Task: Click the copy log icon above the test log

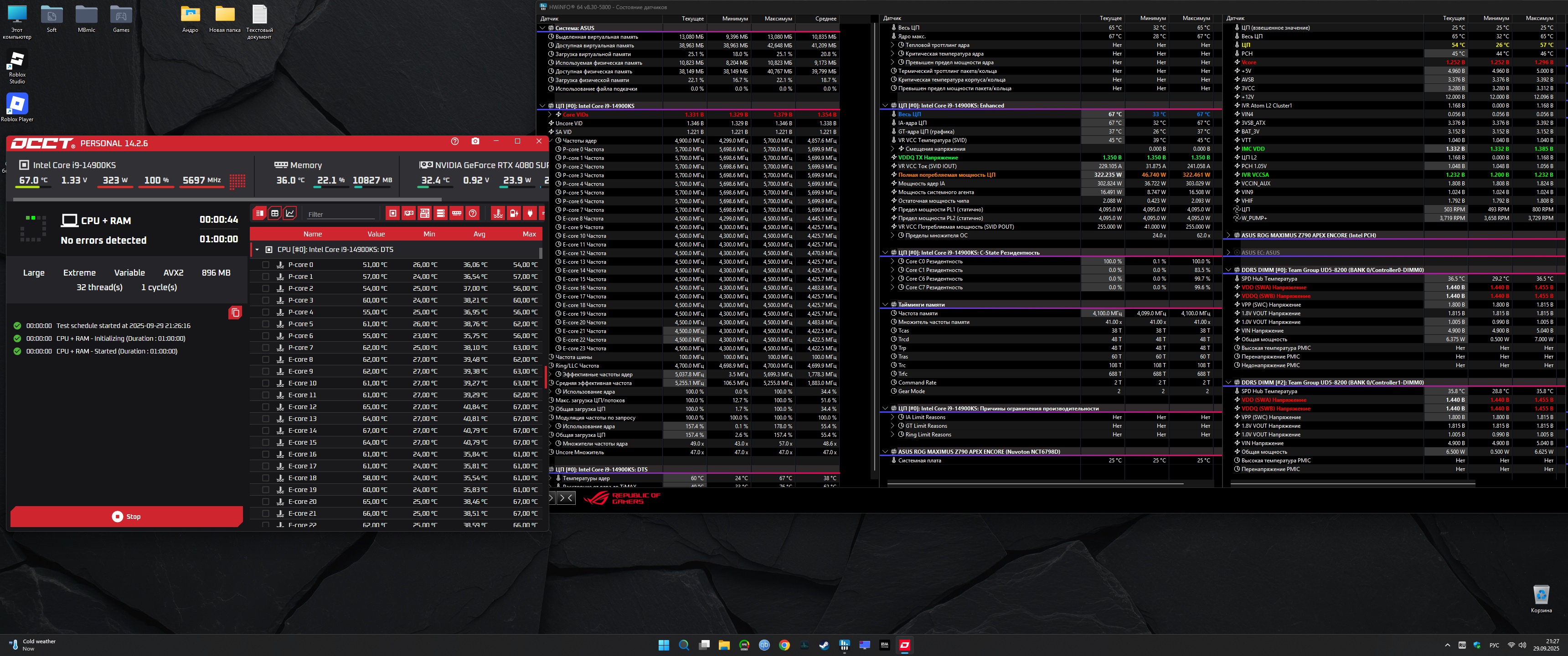Action: [x=235, y=313]
